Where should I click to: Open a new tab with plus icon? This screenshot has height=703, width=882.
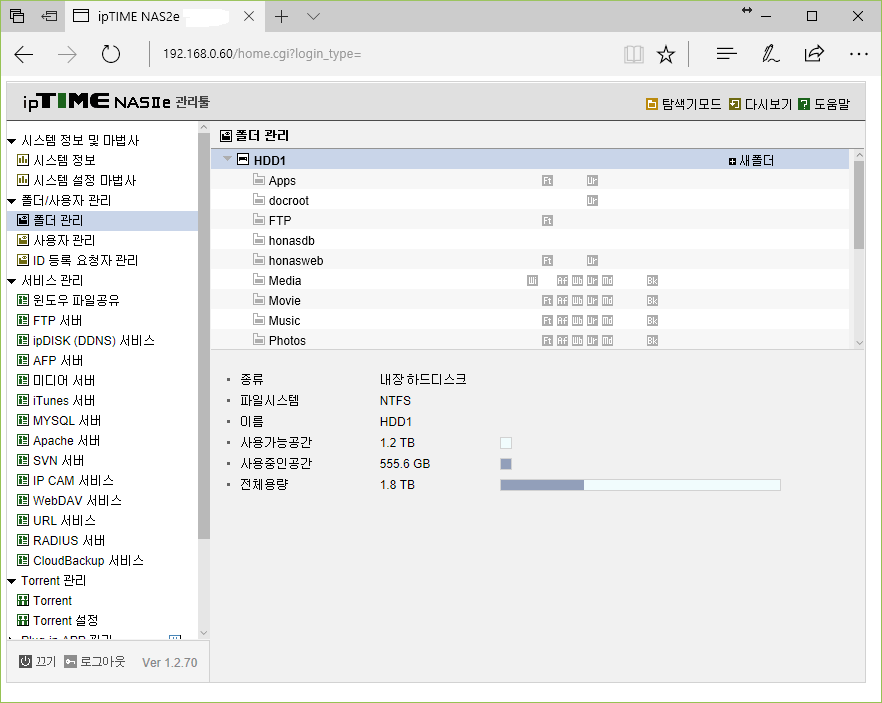click(x=281, y=16)
